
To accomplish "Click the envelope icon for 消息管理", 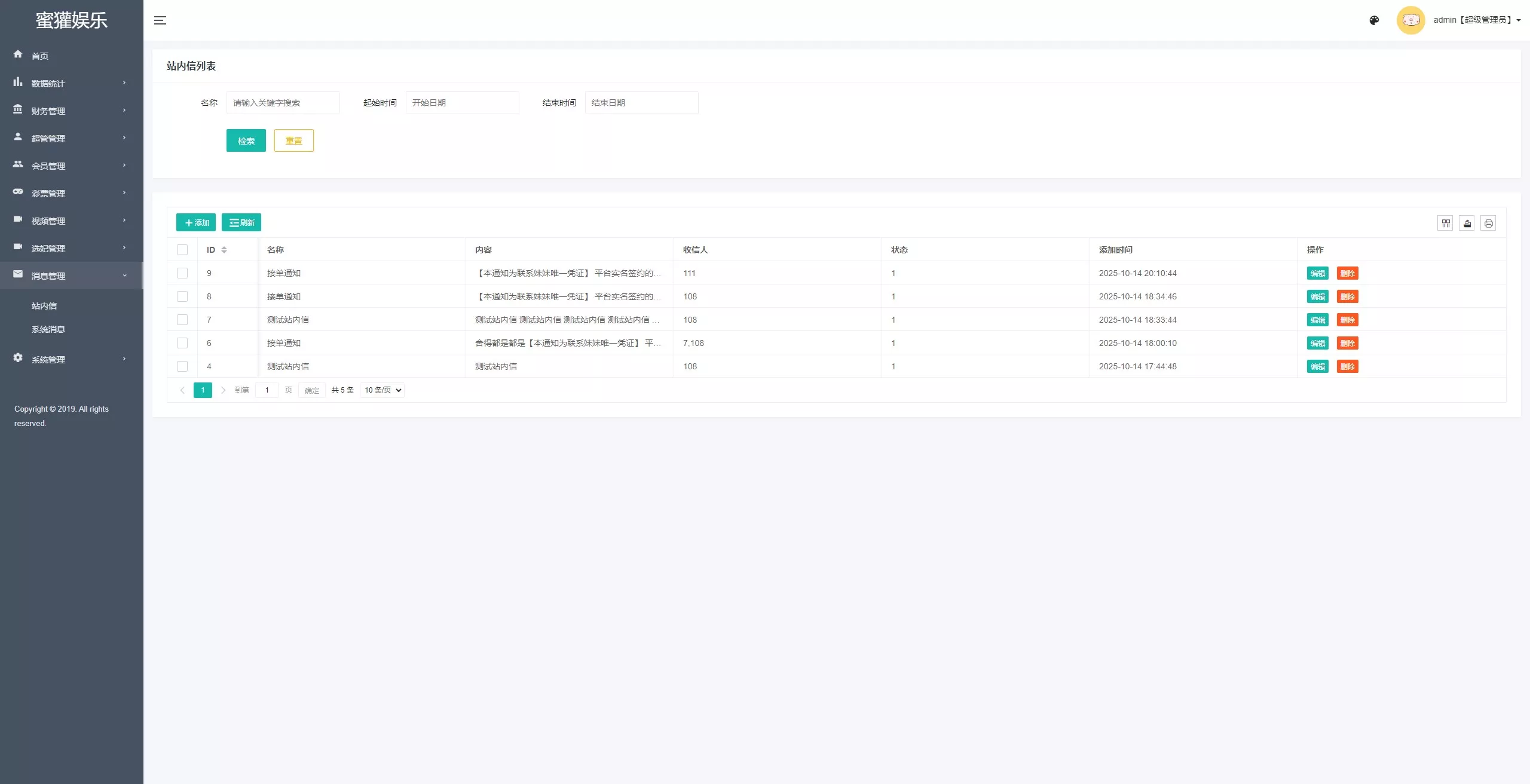I will tap(18, 274).
